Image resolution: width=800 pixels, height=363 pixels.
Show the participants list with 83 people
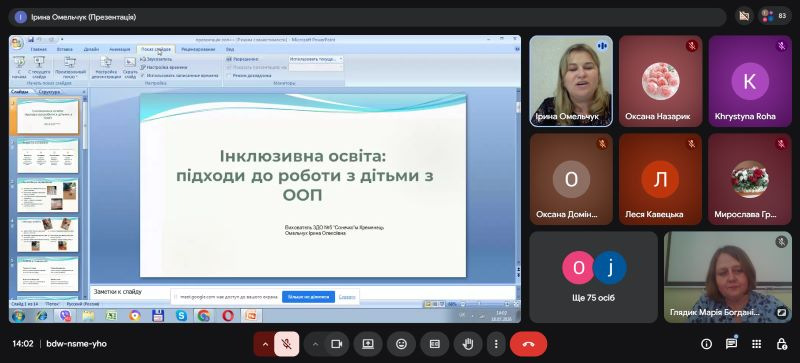[775, 16]
